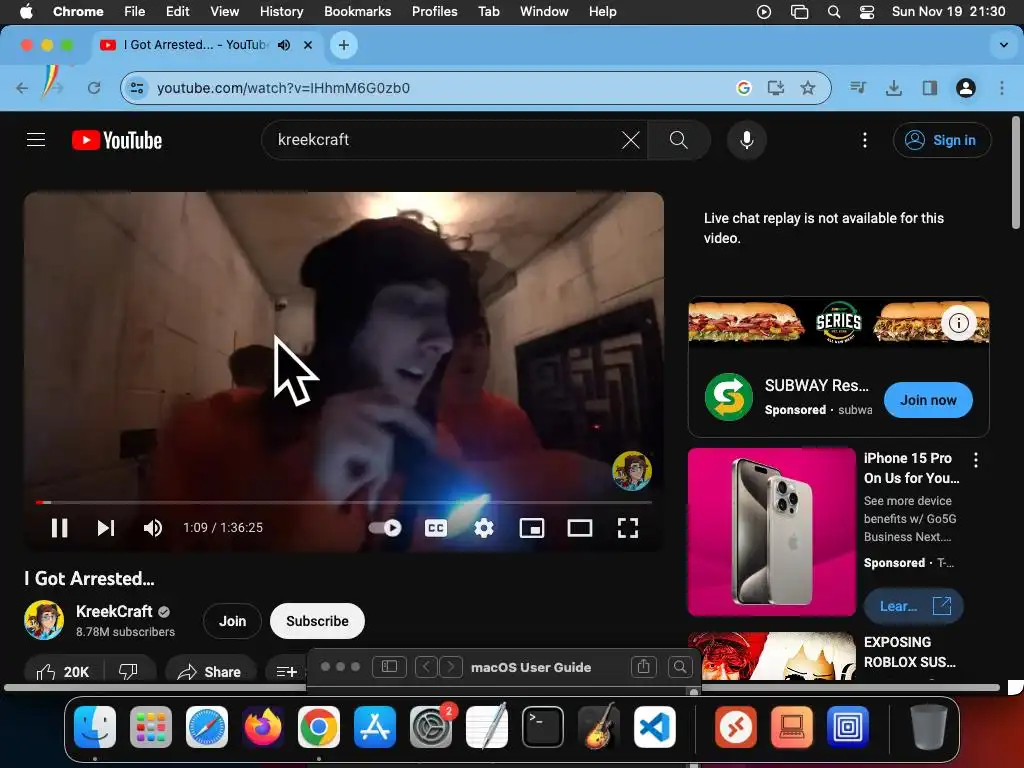Clear the kreekcraft search text
This screenshot has width=1024, height=768.
[x=630, y=140]
